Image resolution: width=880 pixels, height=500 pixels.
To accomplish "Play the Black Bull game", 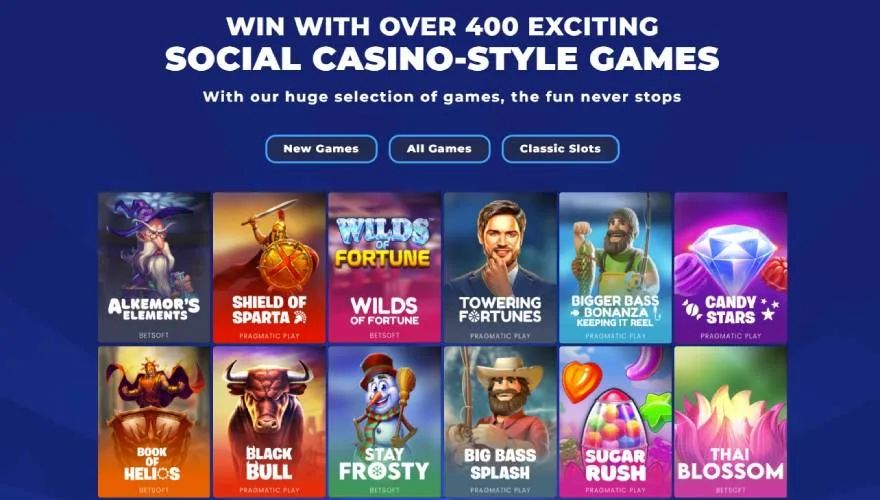I will [269, 422].
